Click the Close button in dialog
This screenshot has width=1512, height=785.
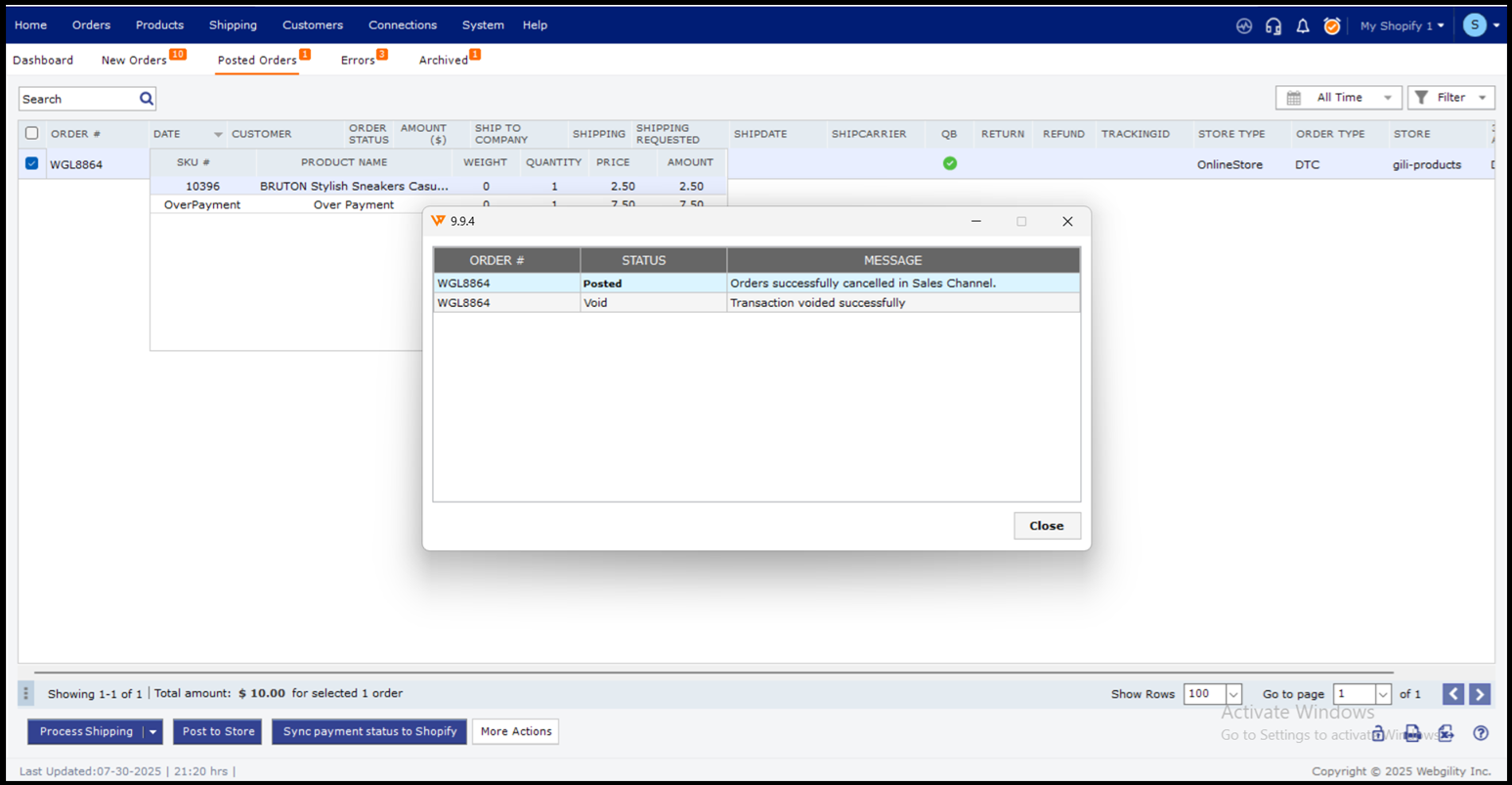(x=1046, y=526)
